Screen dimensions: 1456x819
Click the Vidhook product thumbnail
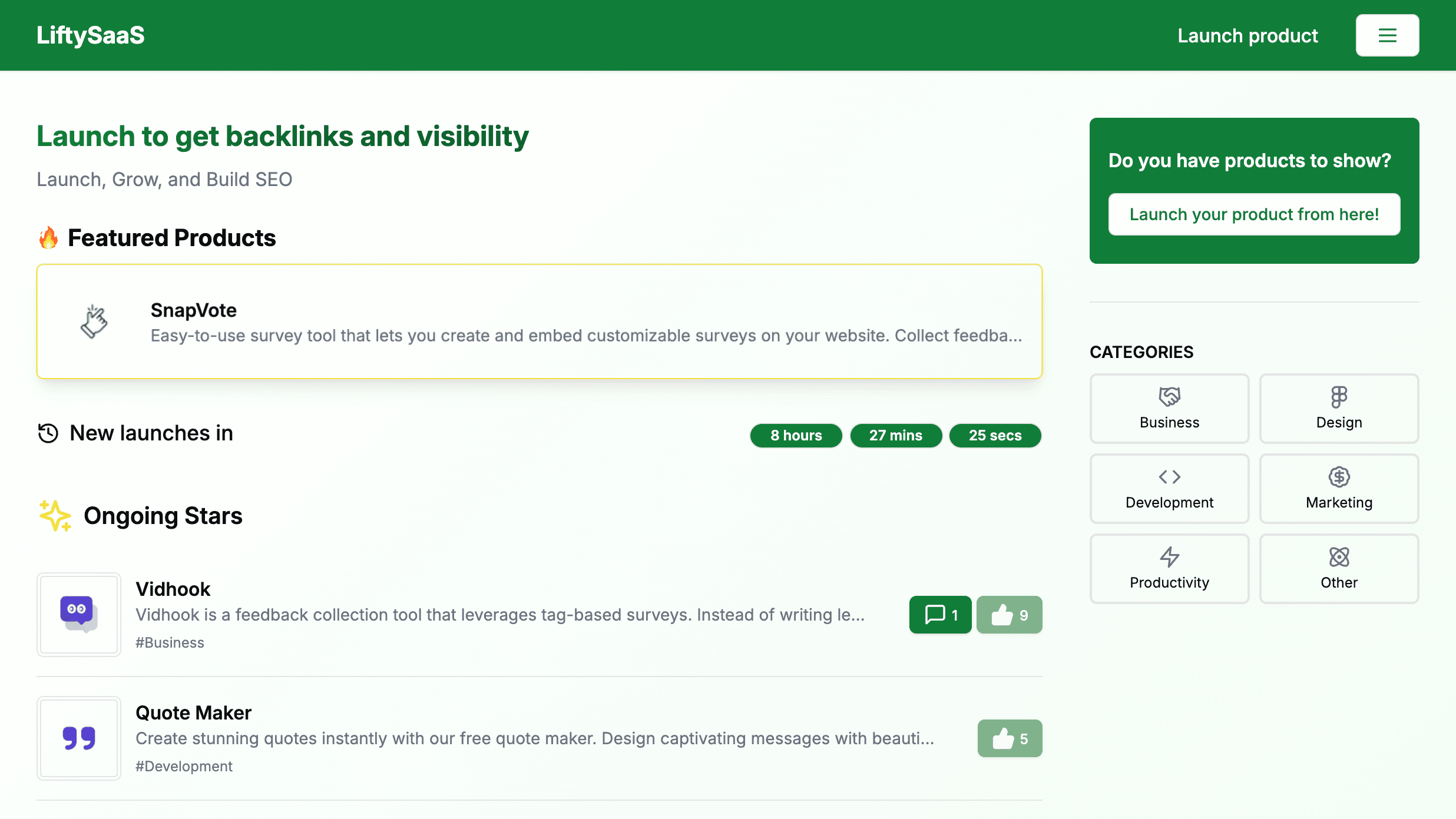pyautogui.click(x=79, y=615)
